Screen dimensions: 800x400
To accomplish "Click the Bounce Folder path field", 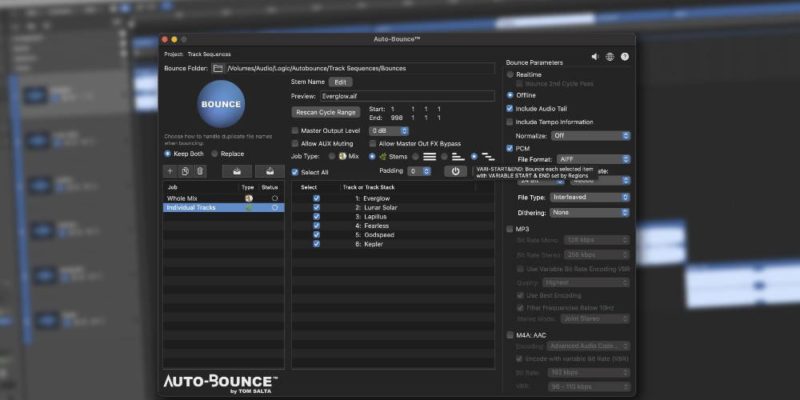I will pos(361,68).
